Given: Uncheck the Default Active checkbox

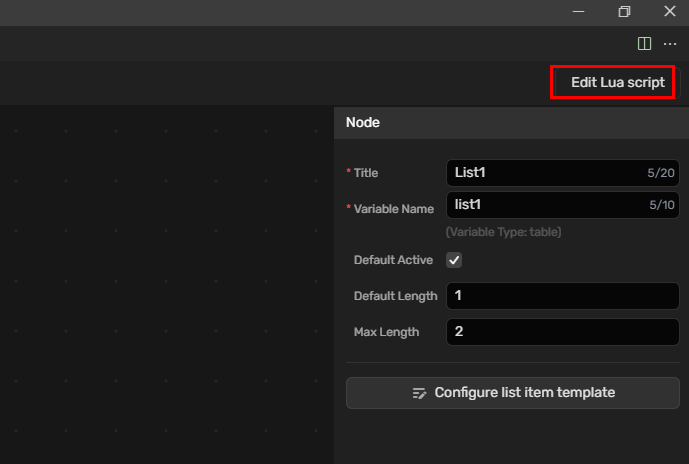Looking at the screenshot, I should pyautogui.click(x=454, y=260).
